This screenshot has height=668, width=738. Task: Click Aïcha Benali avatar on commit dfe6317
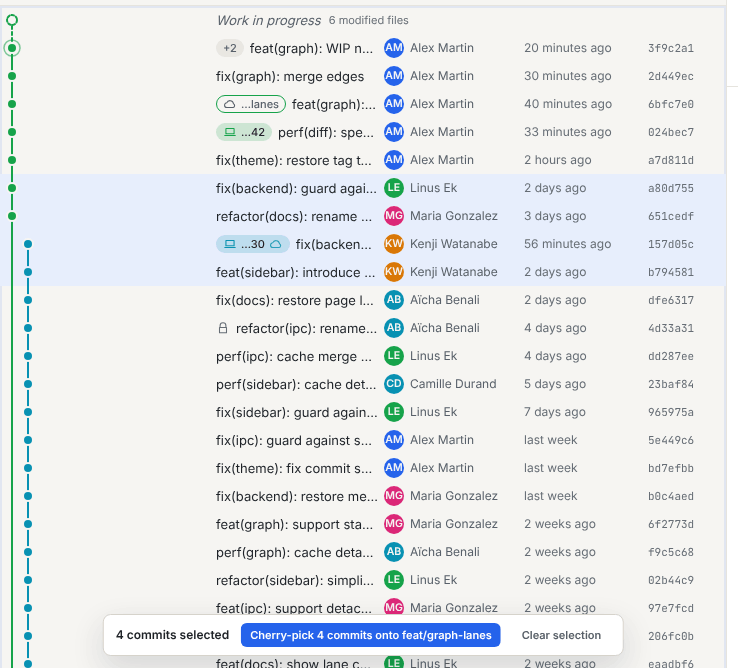click(394, 300)
